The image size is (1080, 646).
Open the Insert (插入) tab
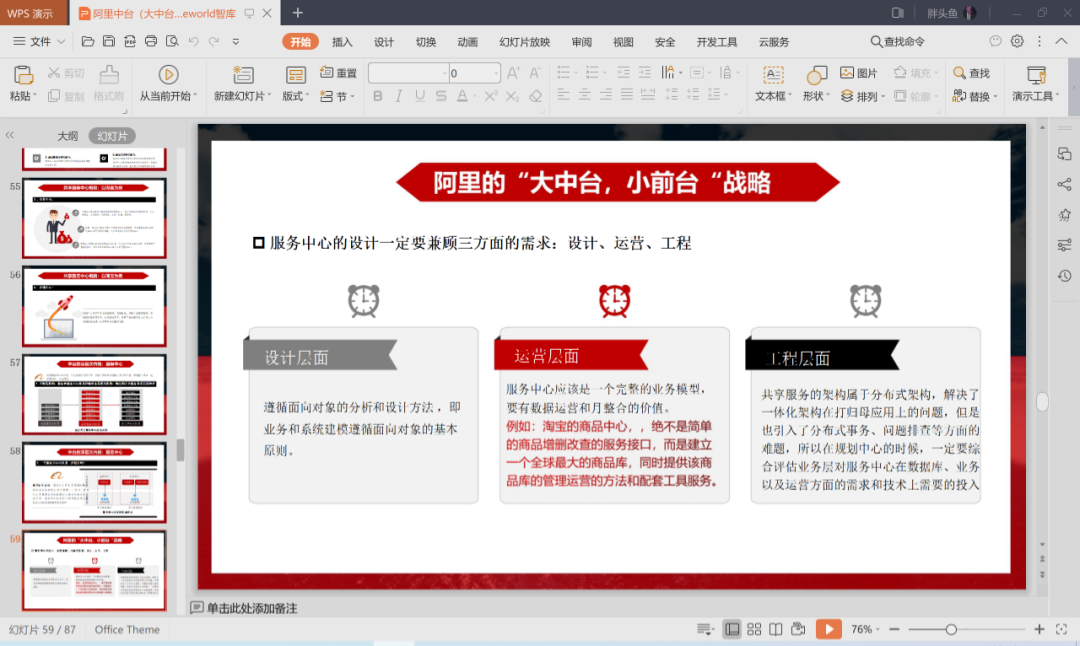[x=342, y=42]
